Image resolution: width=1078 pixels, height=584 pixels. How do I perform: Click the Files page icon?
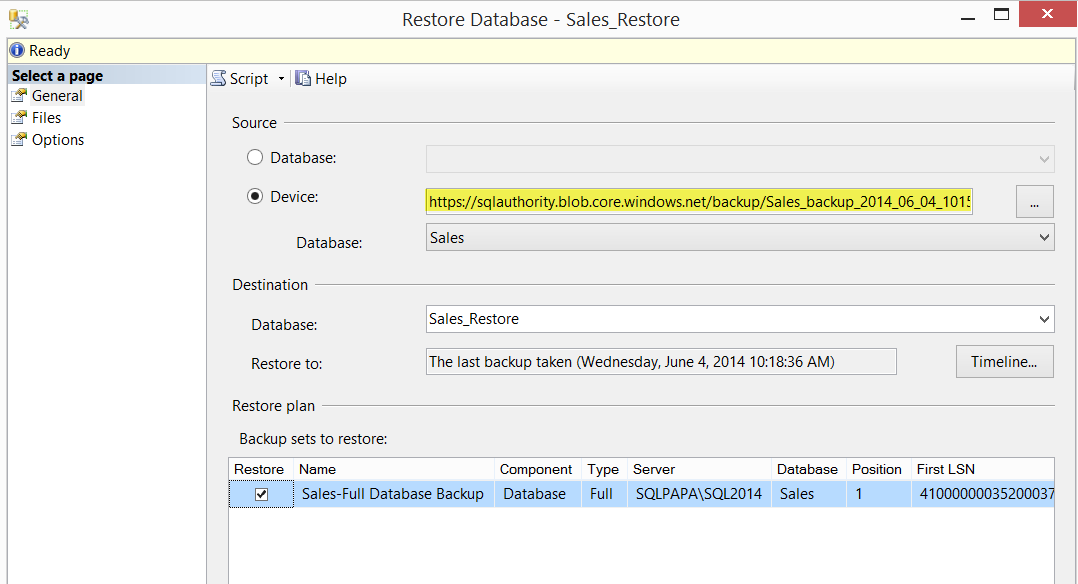click(x=19, y=118)
